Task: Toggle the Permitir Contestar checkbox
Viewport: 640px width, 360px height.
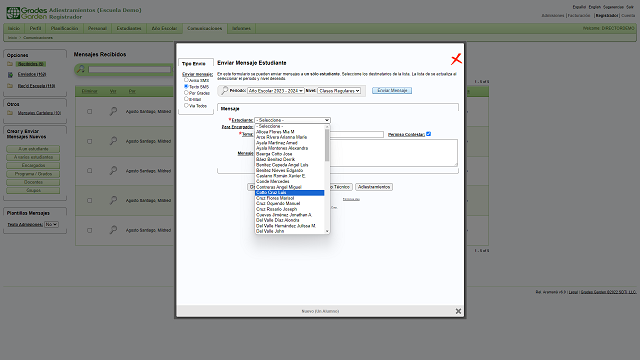Action: coord(429,134)
